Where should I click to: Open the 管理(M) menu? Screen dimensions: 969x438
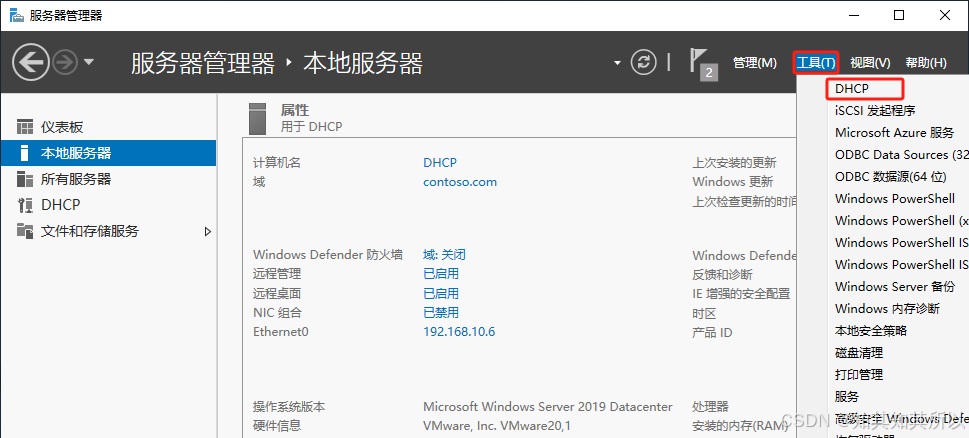pos(755,62)
